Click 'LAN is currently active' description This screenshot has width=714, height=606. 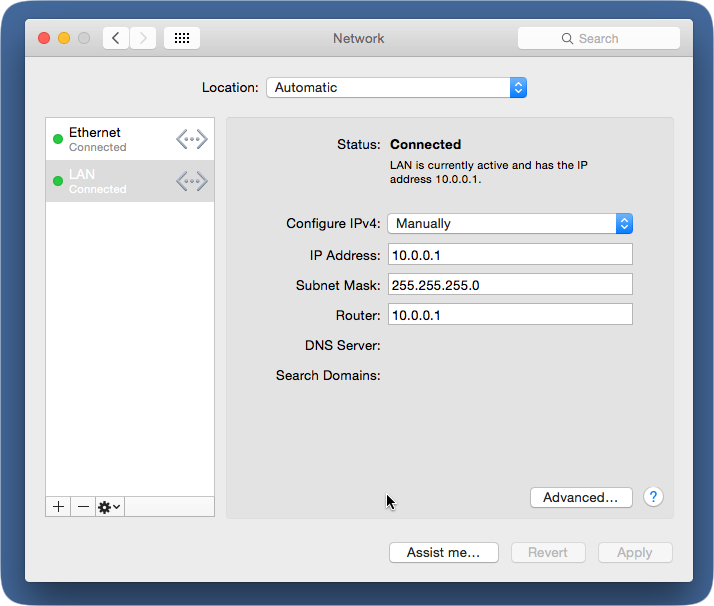[x=489, y=172]
